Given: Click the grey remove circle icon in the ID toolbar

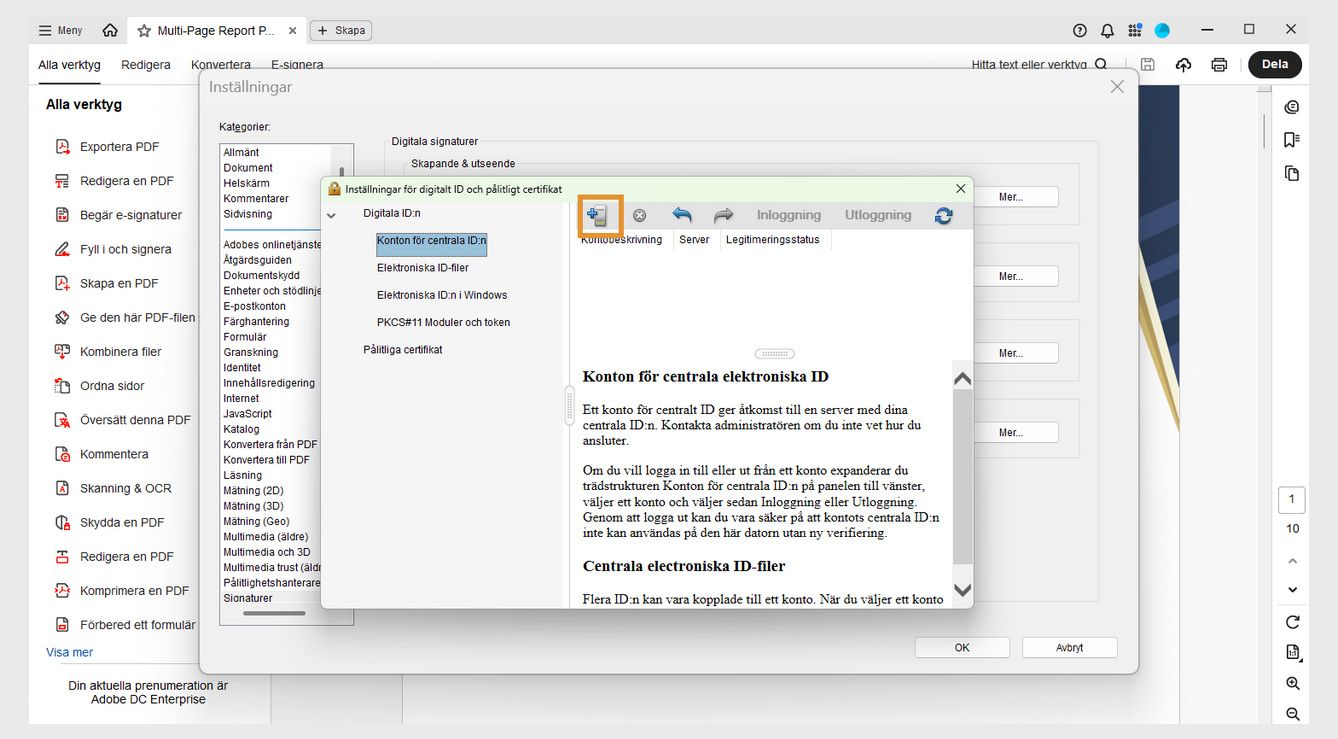Looking at the screenshot, I should click(x=639, y=215).
